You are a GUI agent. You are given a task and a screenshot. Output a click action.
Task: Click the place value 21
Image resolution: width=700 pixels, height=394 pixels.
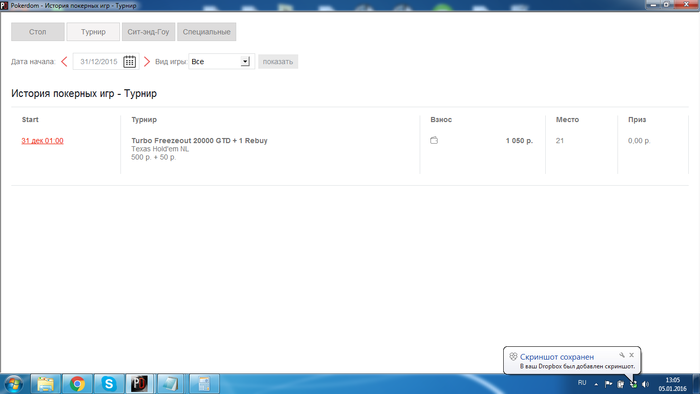tap(560, 141)
